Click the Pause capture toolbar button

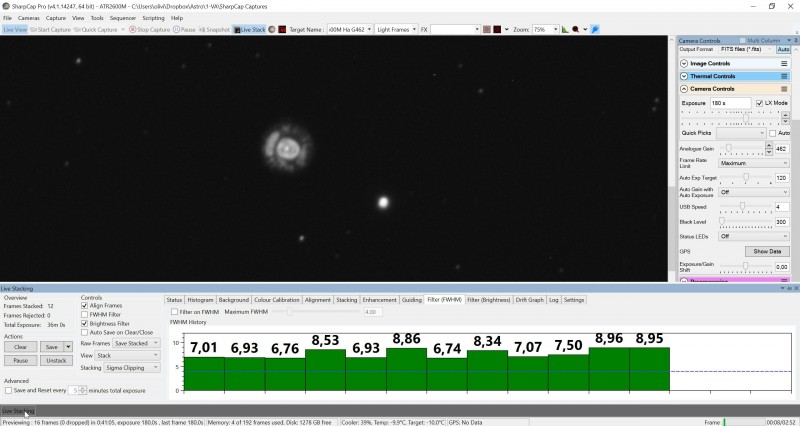point(184,30)
